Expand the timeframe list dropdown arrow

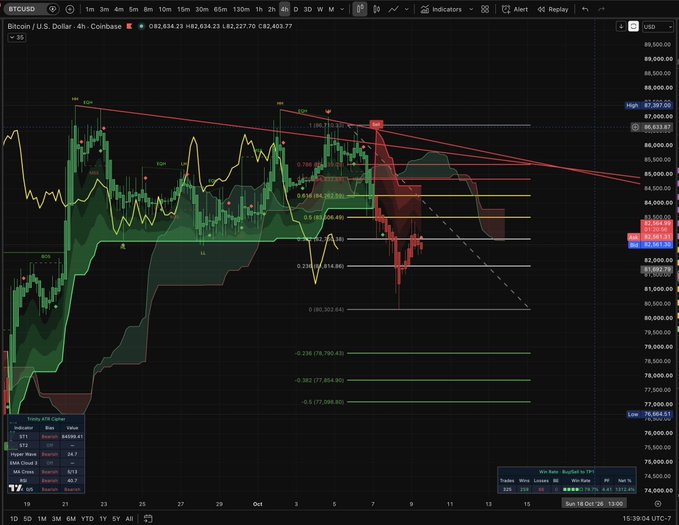coord(342,9)
